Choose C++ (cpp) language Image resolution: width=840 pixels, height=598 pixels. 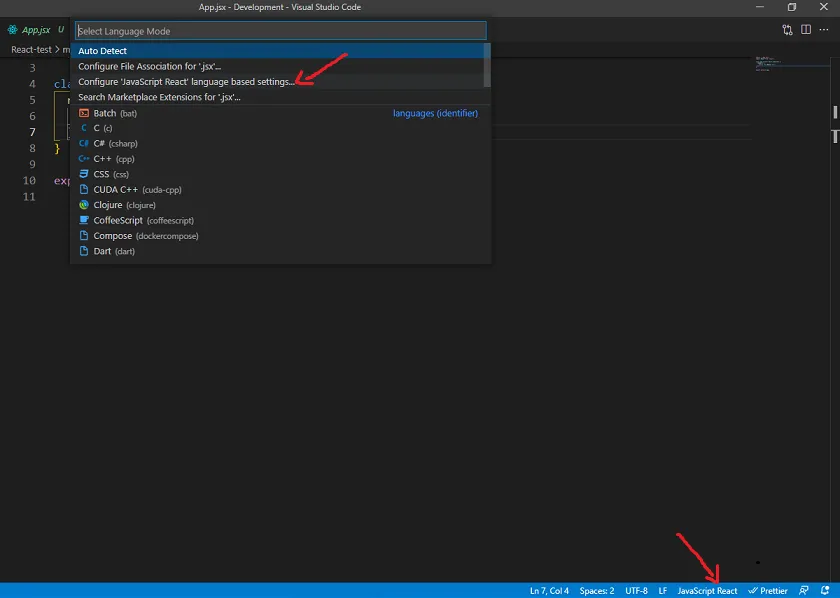coord(277,159)
